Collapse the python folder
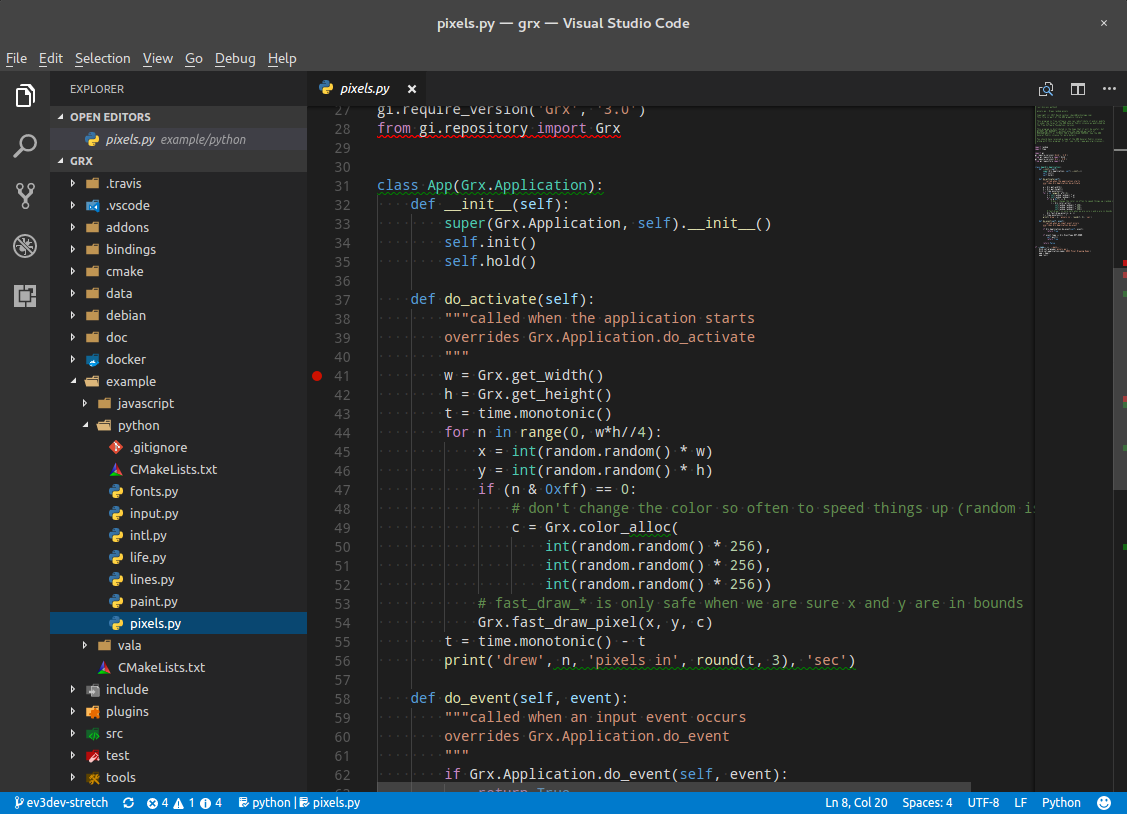 coord(87,425)
